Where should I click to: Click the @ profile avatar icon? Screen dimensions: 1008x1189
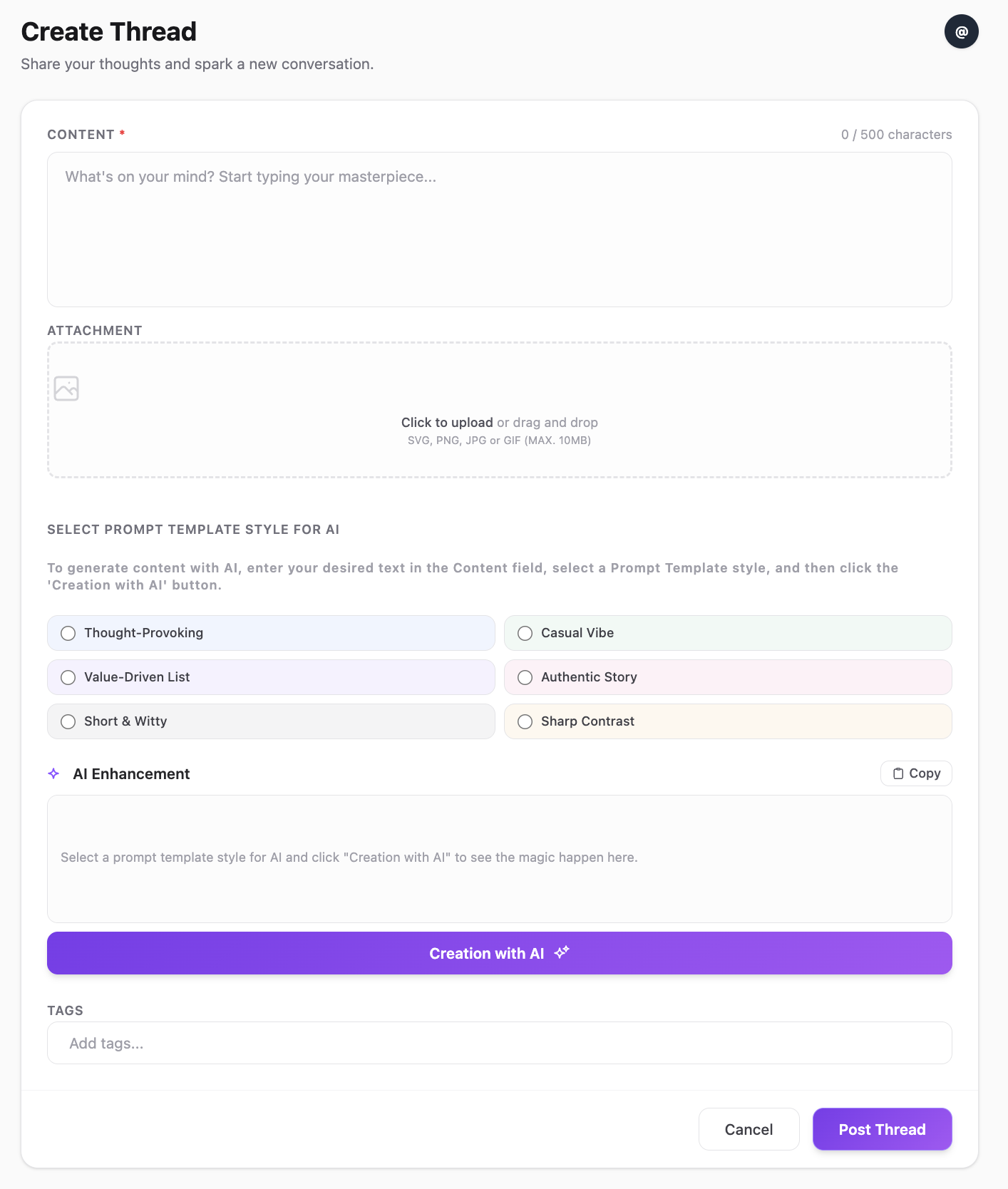[961, 32]
